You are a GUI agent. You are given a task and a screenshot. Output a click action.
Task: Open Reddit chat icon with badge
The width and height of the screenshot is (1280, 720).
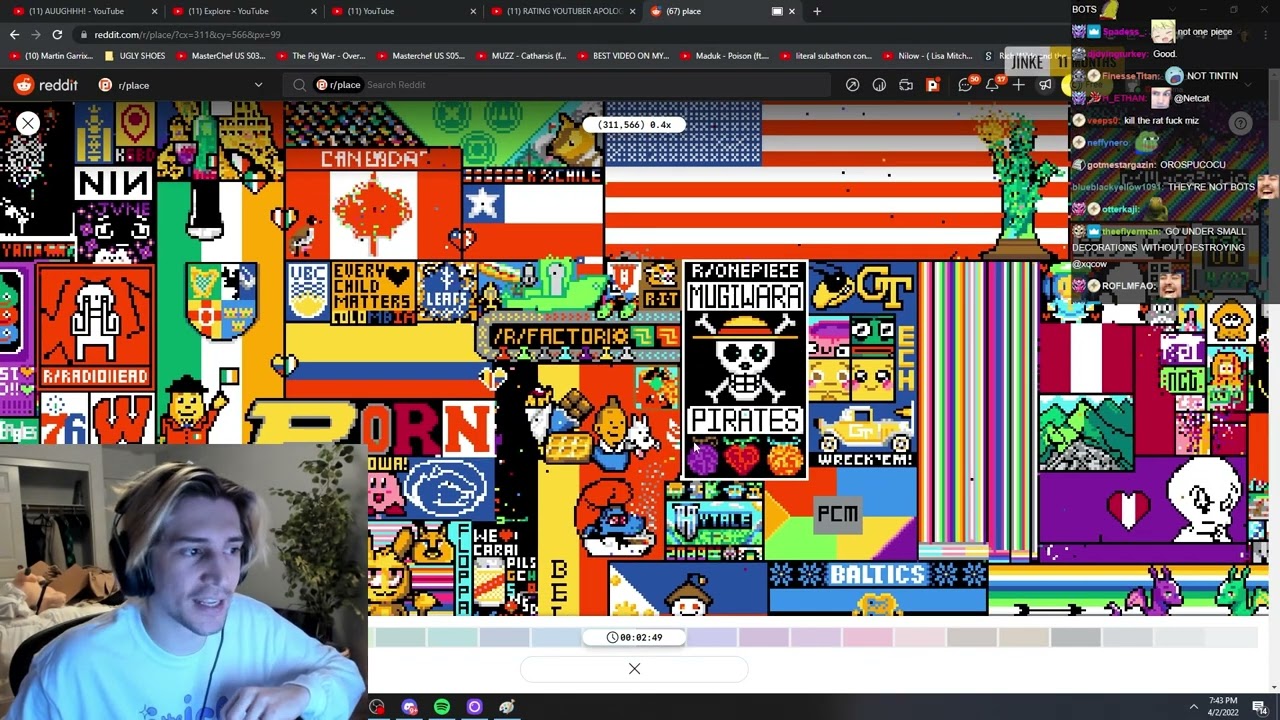click(x=966, y=85)
